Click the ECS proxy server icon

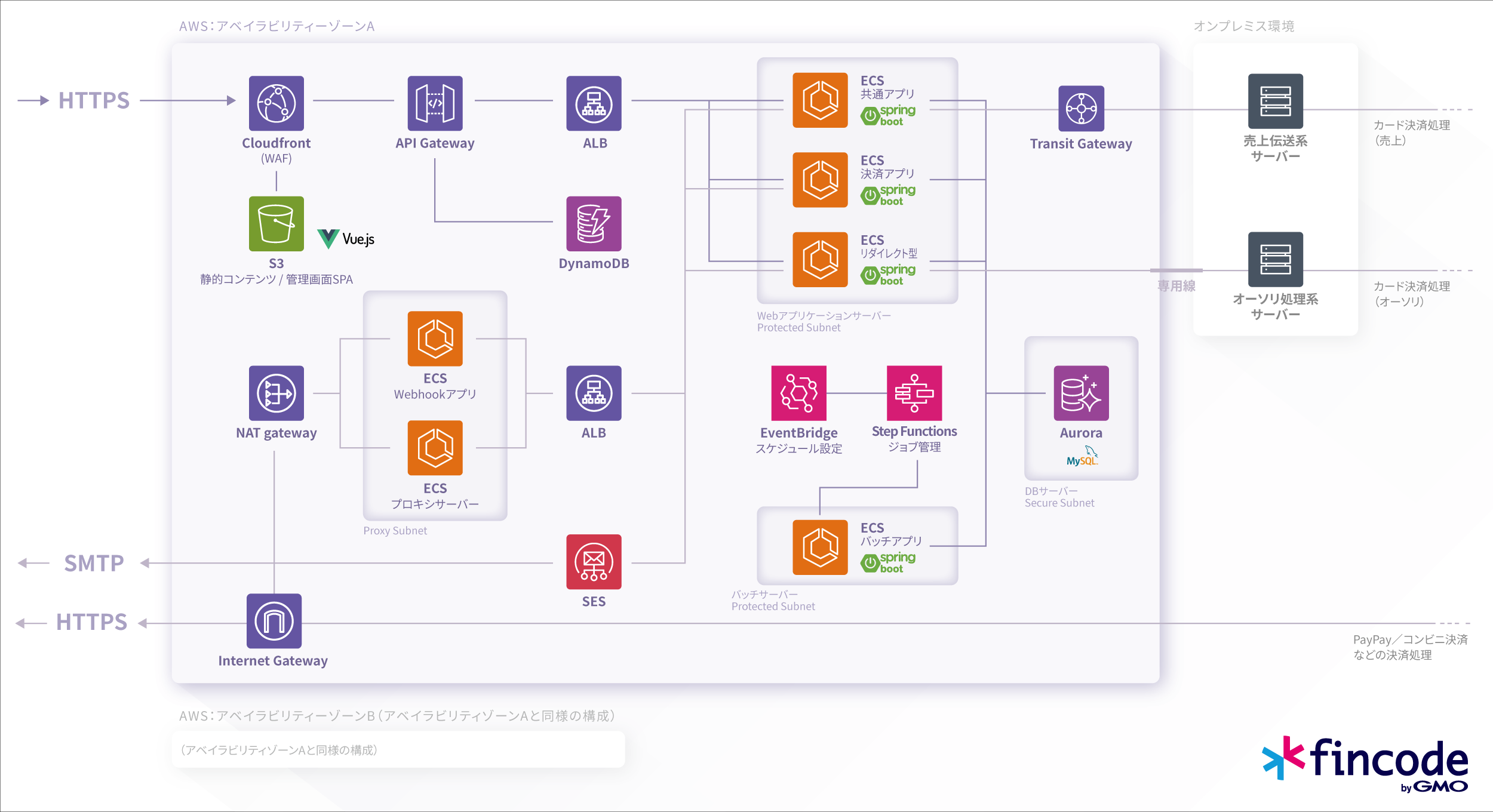[435, 448]
